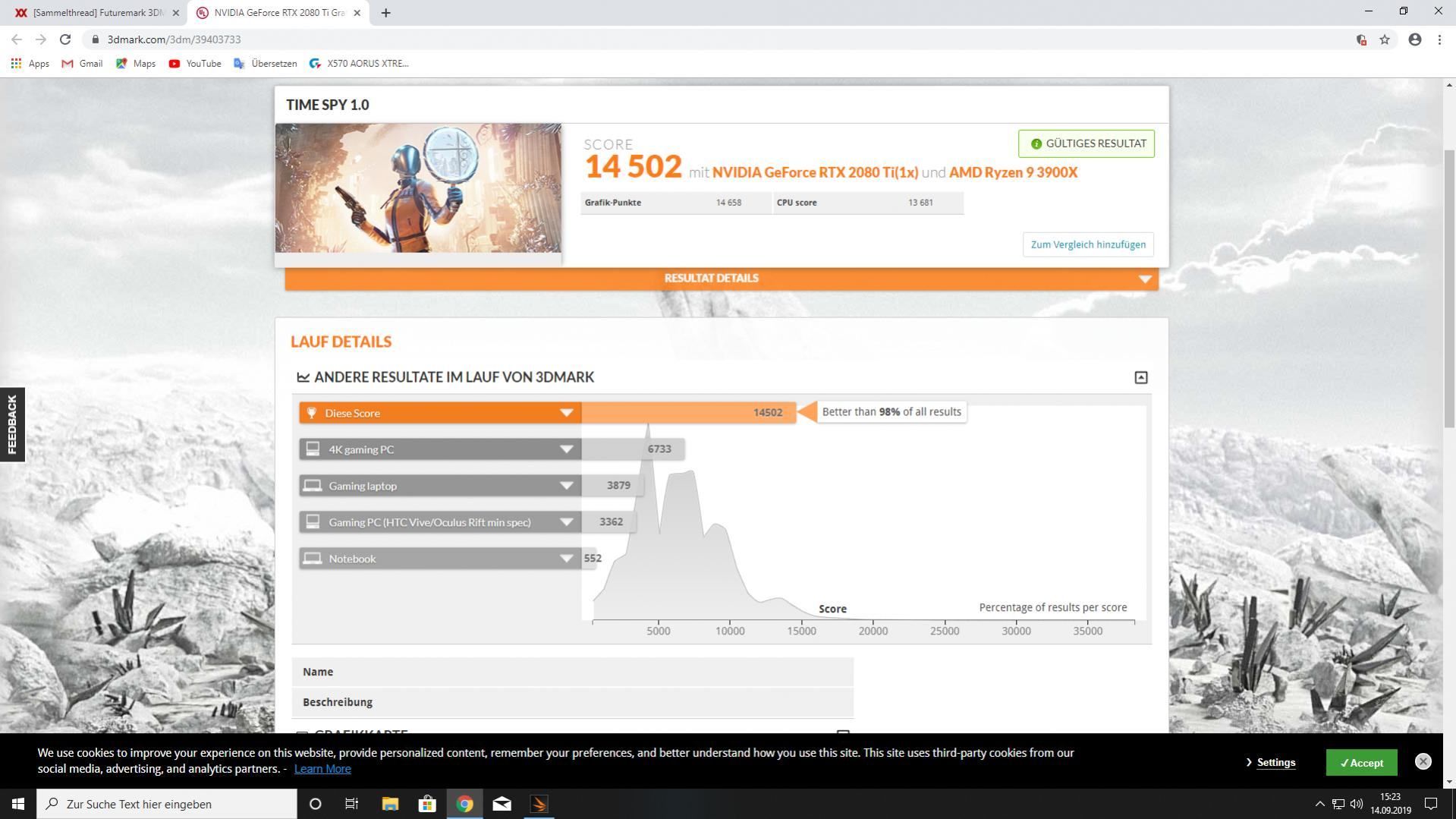Expand the Diese Score dropdown arrow
1456x819 pixels.
(566, 413)
